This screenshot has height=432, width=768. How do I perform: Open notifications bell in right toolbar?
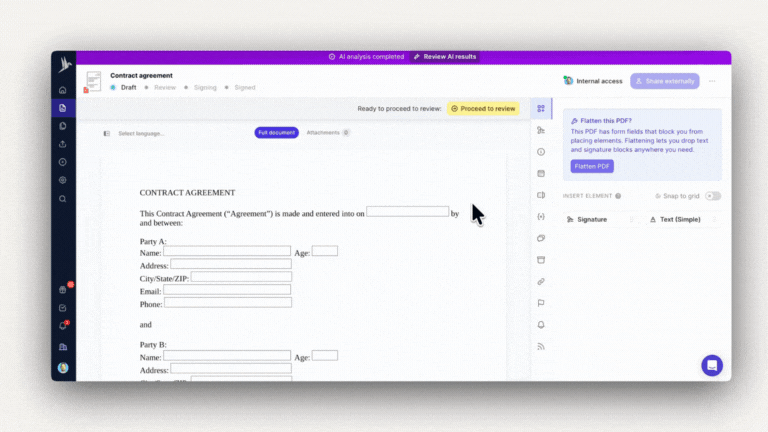541,325
